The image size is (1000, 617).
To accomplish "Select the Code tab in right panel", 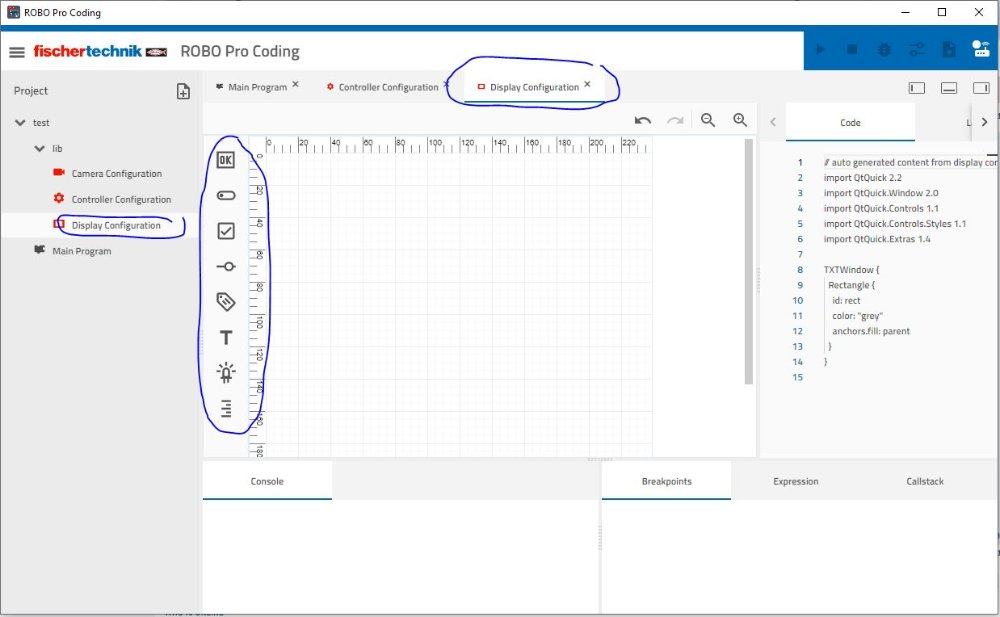I will 850,123.
